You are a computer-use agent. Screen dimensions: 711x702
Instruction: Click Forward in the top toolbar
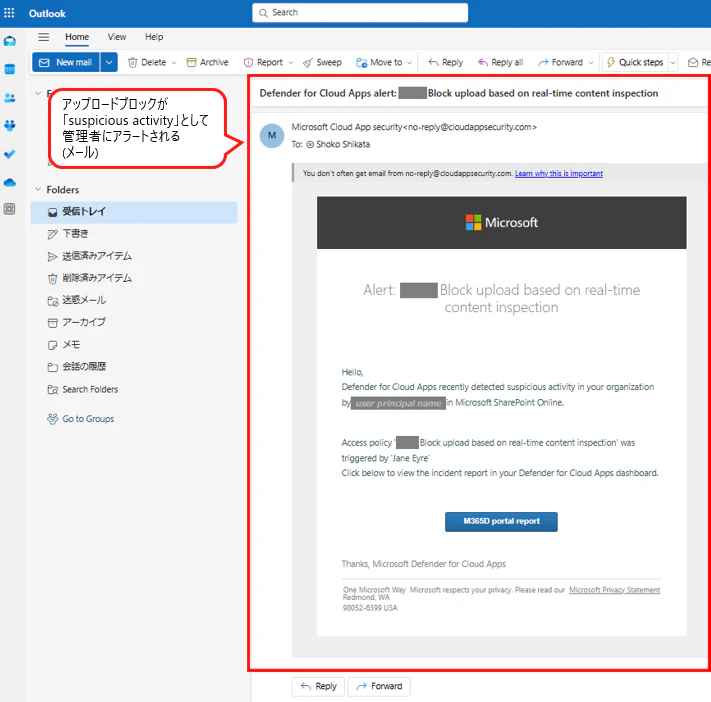click(560, 62)
